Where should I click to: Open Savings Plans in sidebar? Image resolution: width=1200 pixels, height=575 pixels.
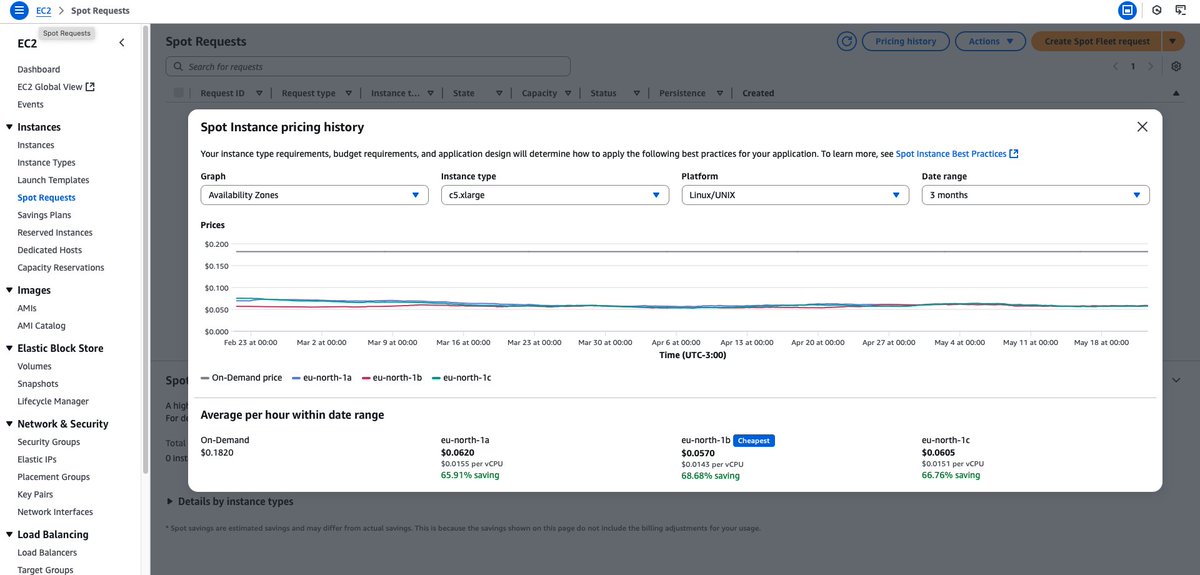coord(44,215)
